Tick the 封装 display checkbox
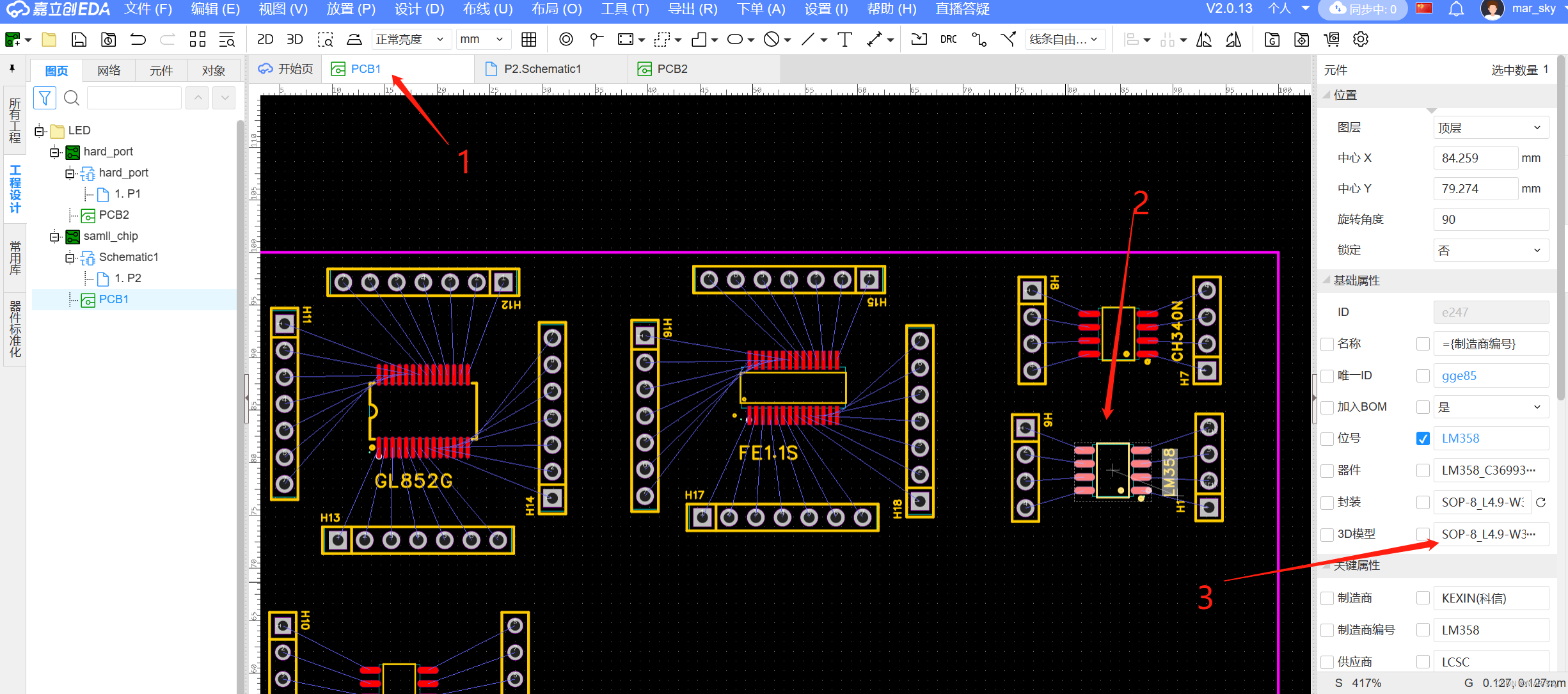This screenshot has height=694, width=1568. (x=1423, y=503)
